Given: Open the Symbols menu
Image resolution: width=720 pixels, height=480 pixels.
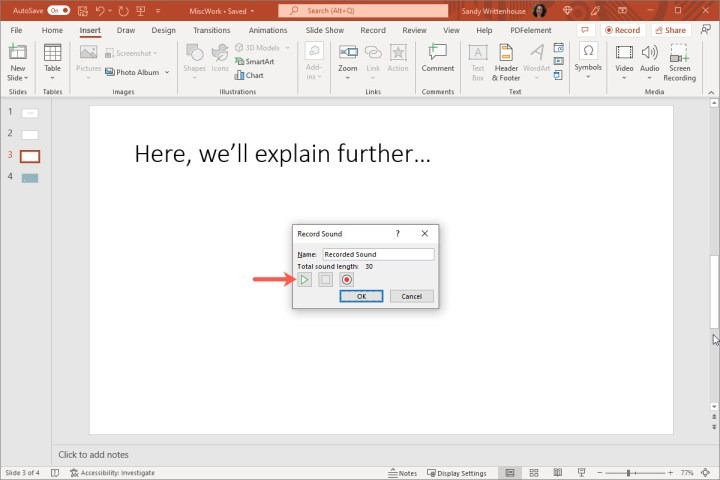Looking at the screenshot, I should click(588, 61).
